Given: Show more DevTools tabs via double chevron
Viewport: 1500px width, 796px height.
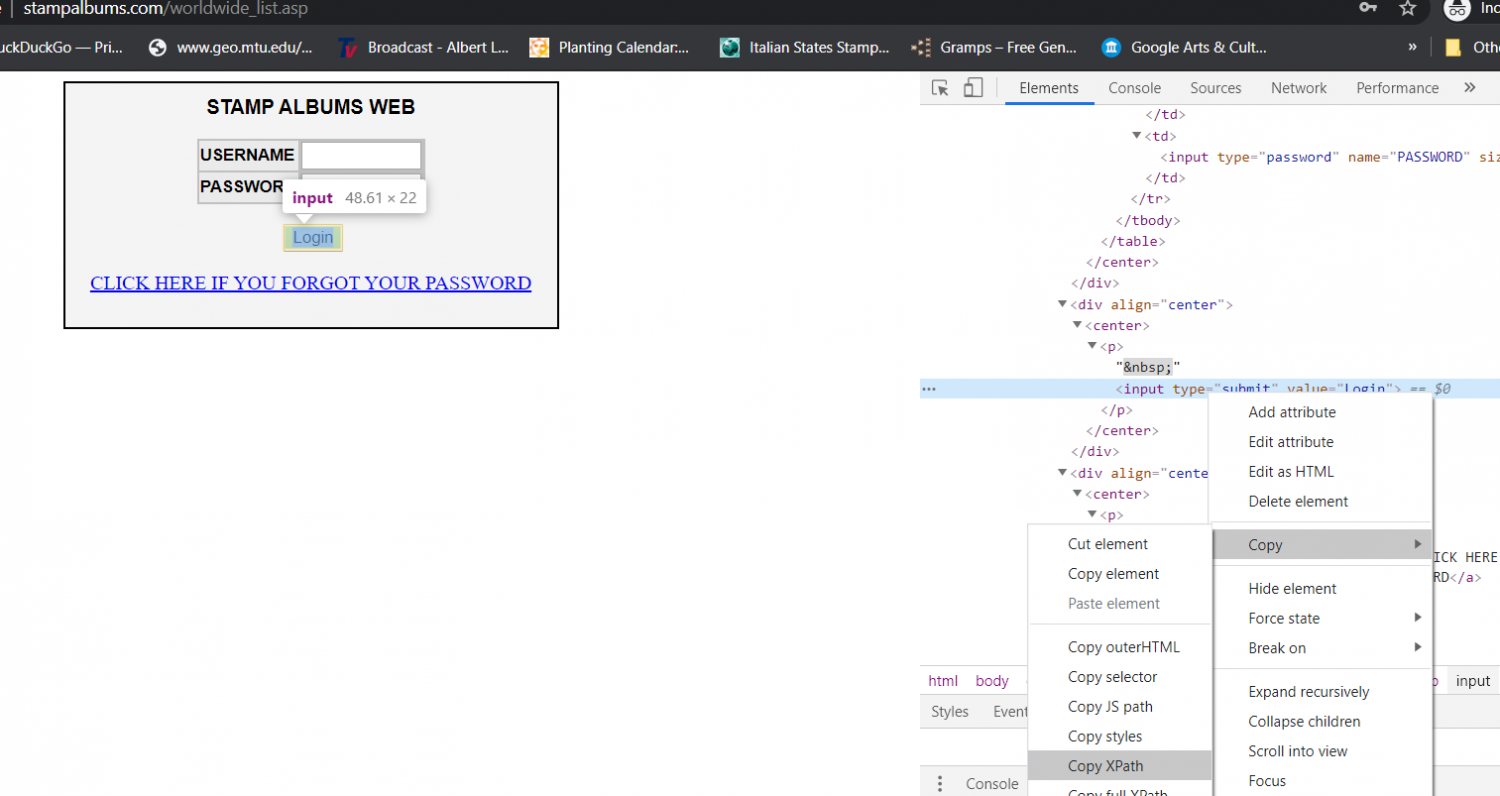Looking at the screenshot, I should pos(1469,88).
